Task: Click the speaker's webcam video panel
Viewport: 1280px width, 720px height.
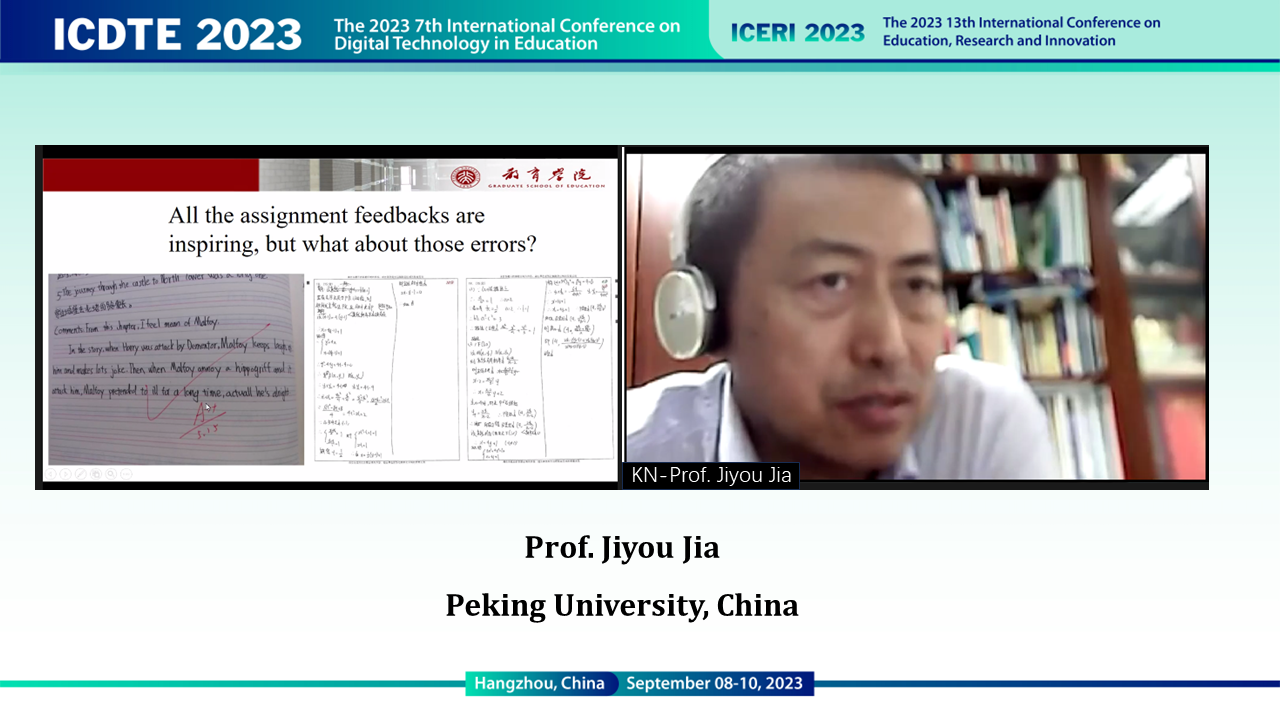Action: (916, 315)
